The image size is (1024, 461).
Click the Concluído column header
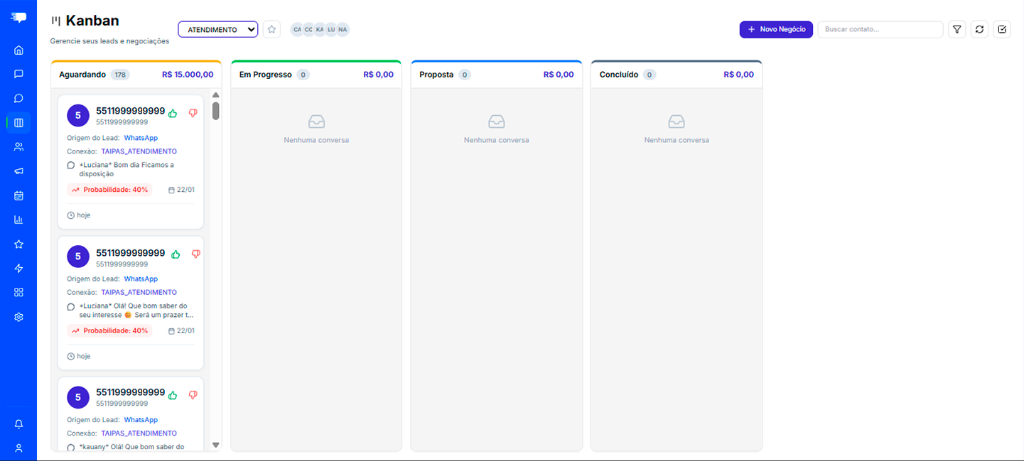pos(677,74)
